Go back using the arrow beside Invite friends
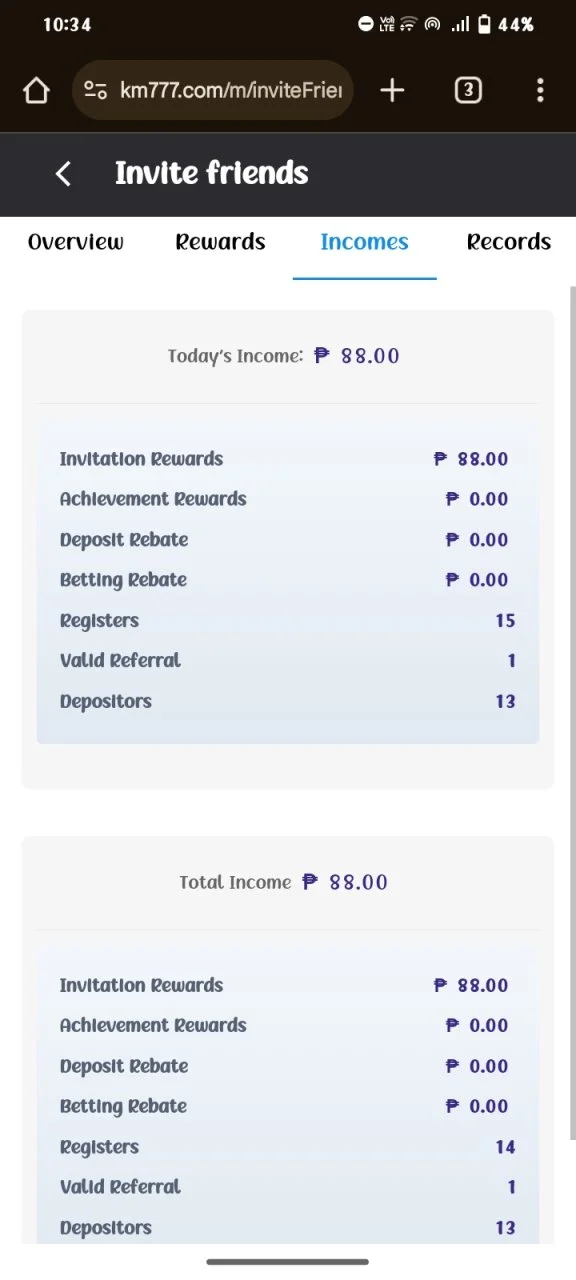 [x=63, y=174]
